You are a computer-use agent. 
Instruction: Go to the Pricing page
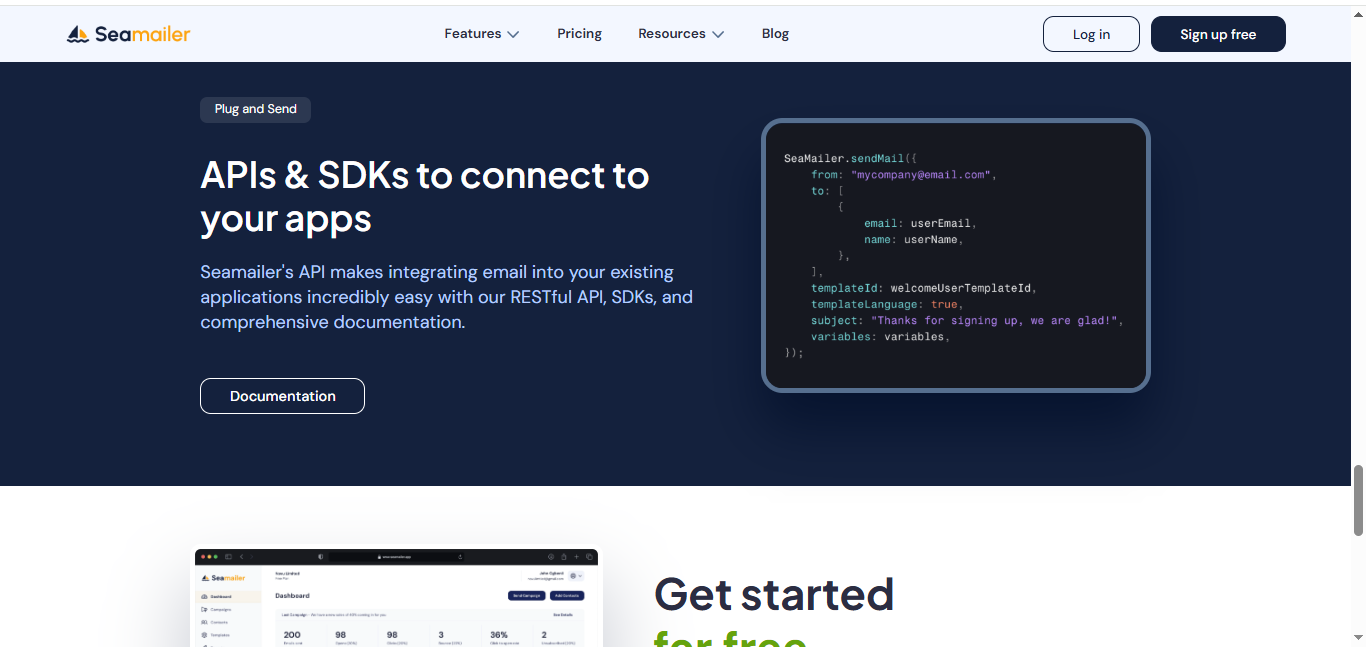point(579,34)
